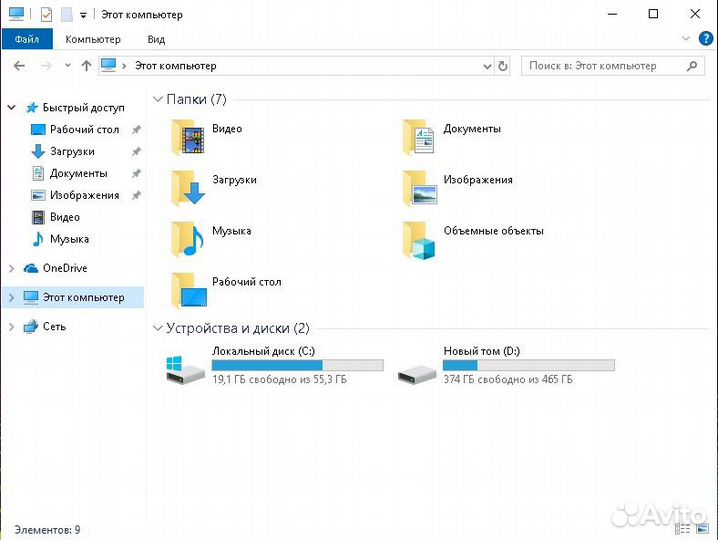
Task: Click the C: drive usage bar
Action: tap(297, 366)
